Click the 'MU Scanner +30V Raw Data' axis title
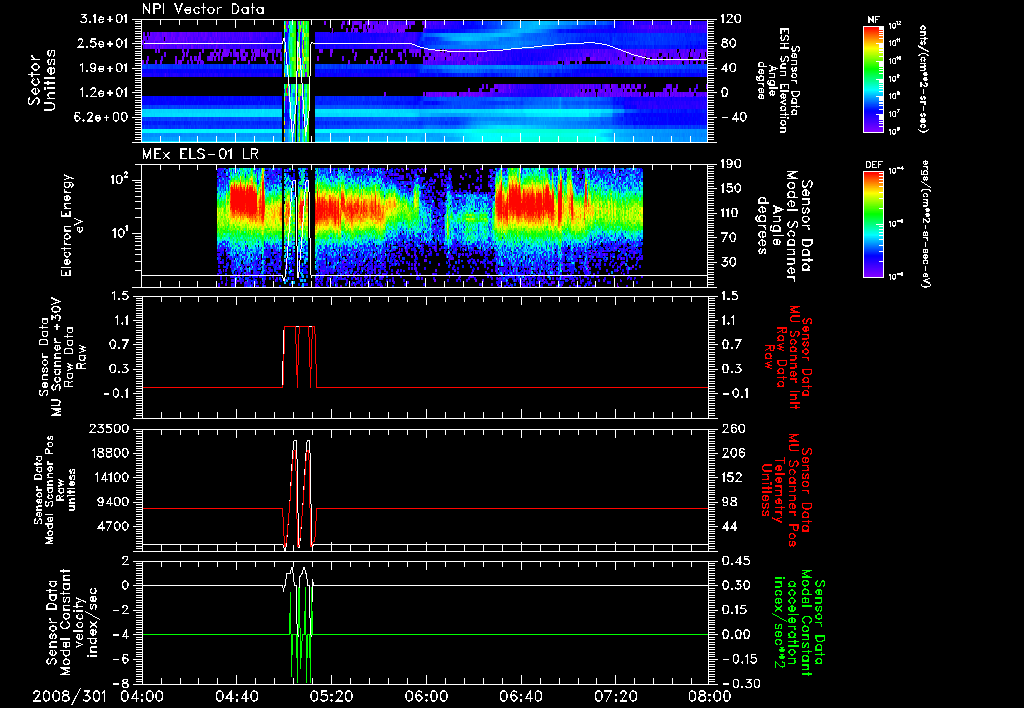 click(61, 357)
